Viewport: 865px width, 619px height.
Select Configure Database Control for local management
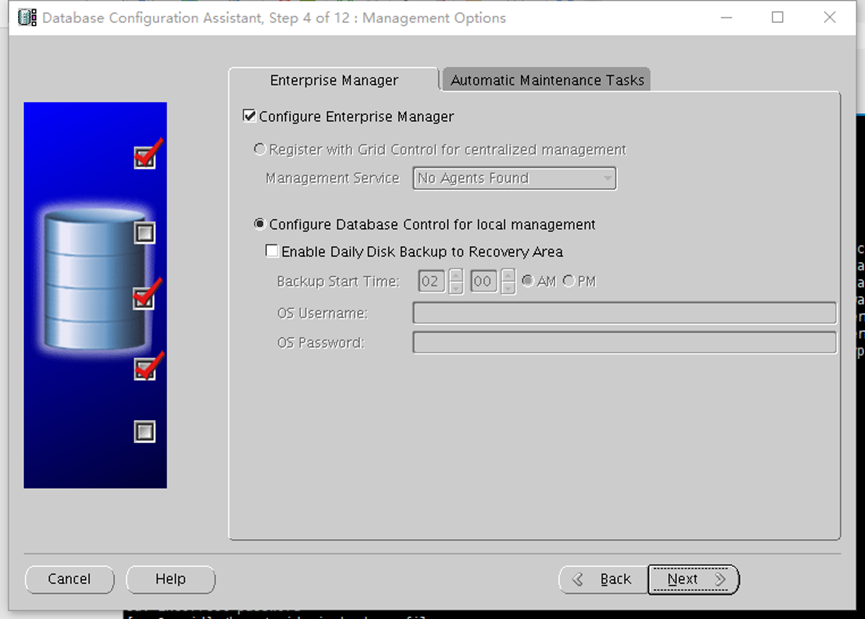(259, 224)
